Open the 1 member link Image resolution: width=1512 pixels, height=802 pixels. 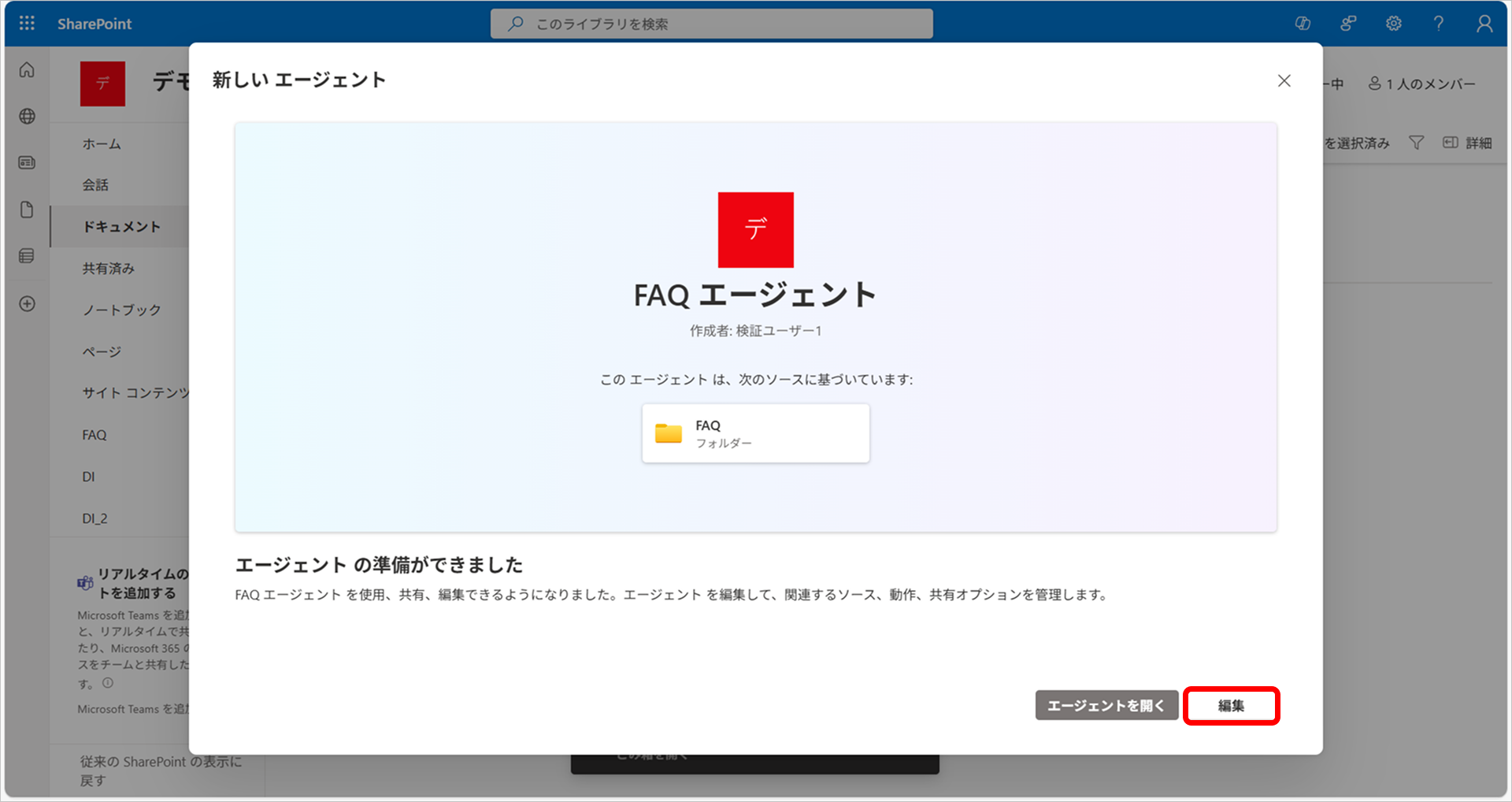click(1422, 84)
